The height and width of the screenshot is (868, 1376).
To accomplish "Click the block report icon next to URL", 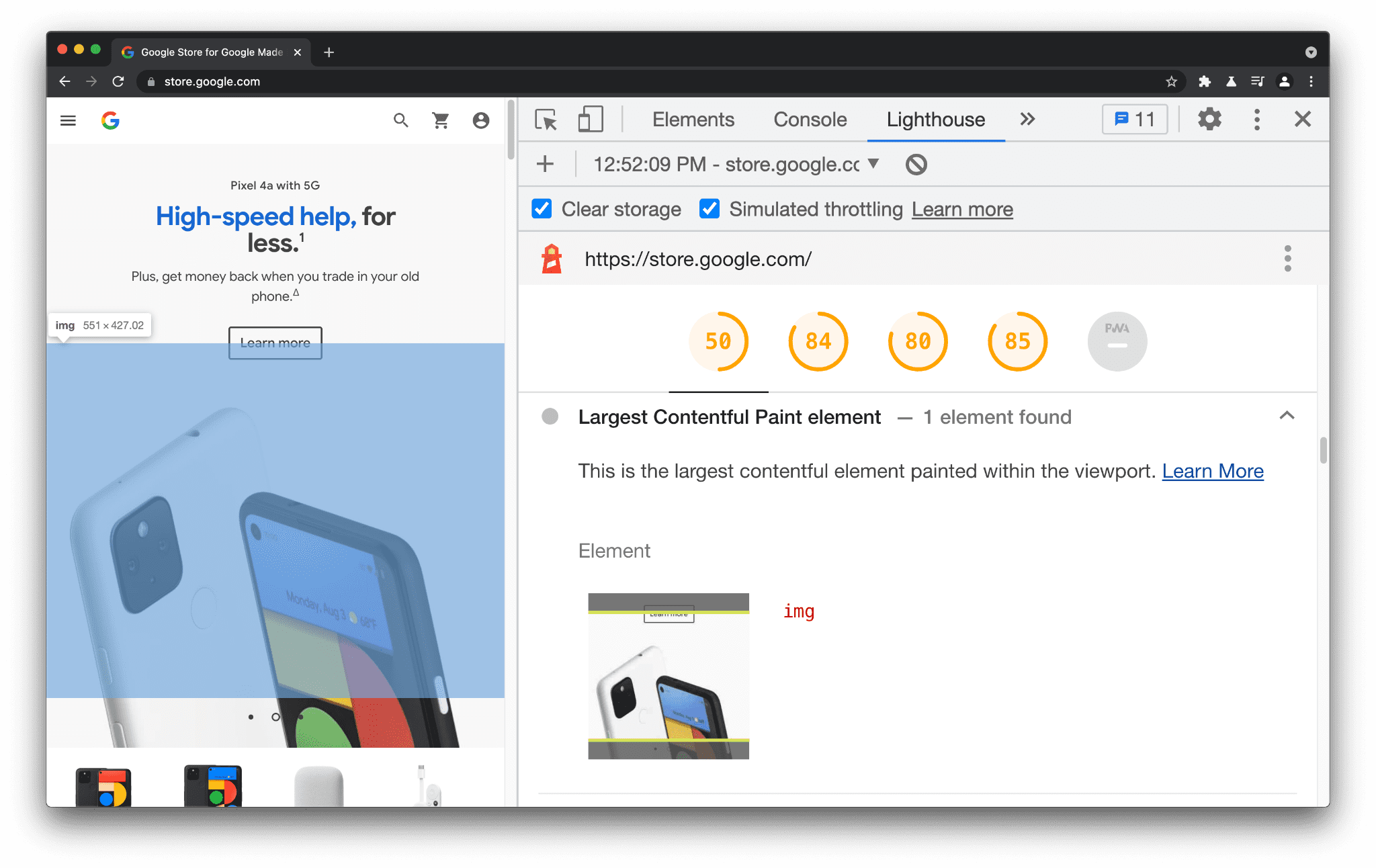I will pos(917,163).
